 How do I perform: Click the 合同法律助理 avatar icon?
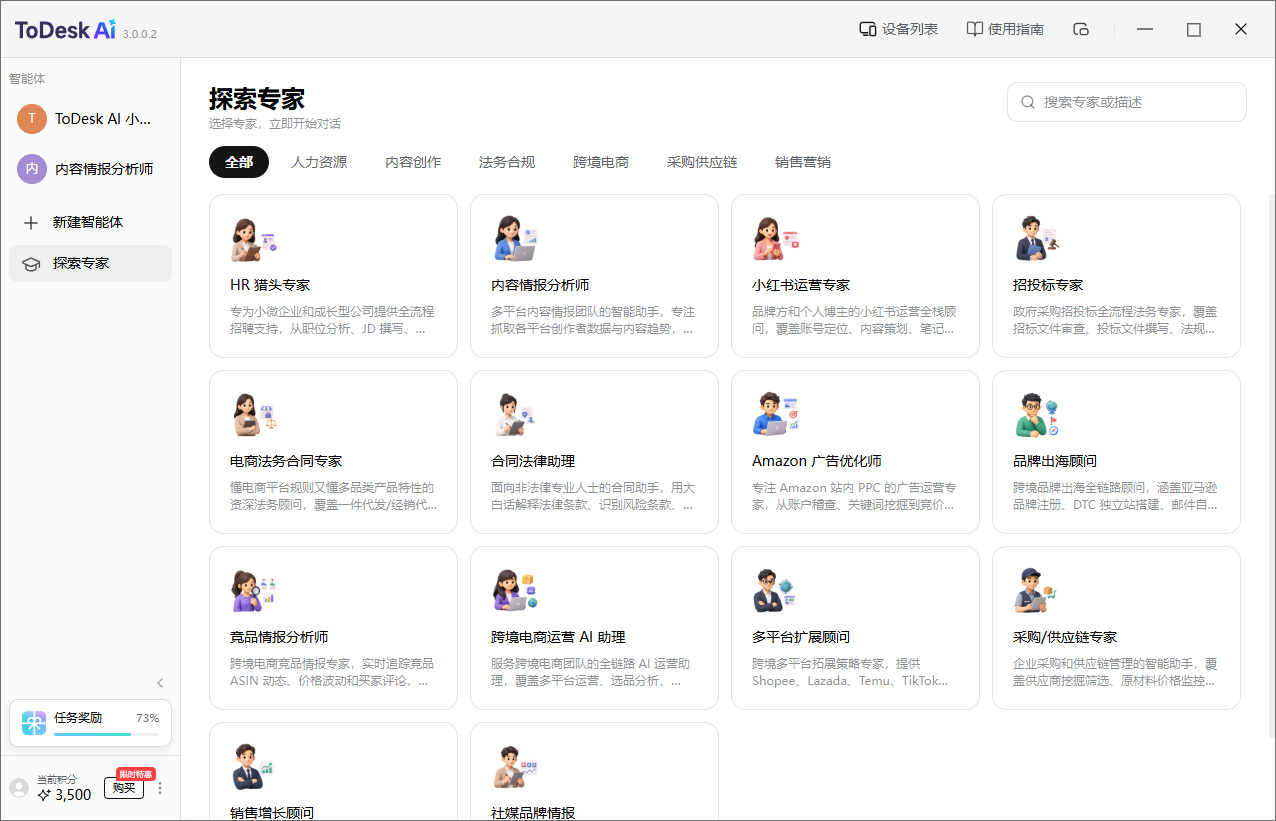515,416
